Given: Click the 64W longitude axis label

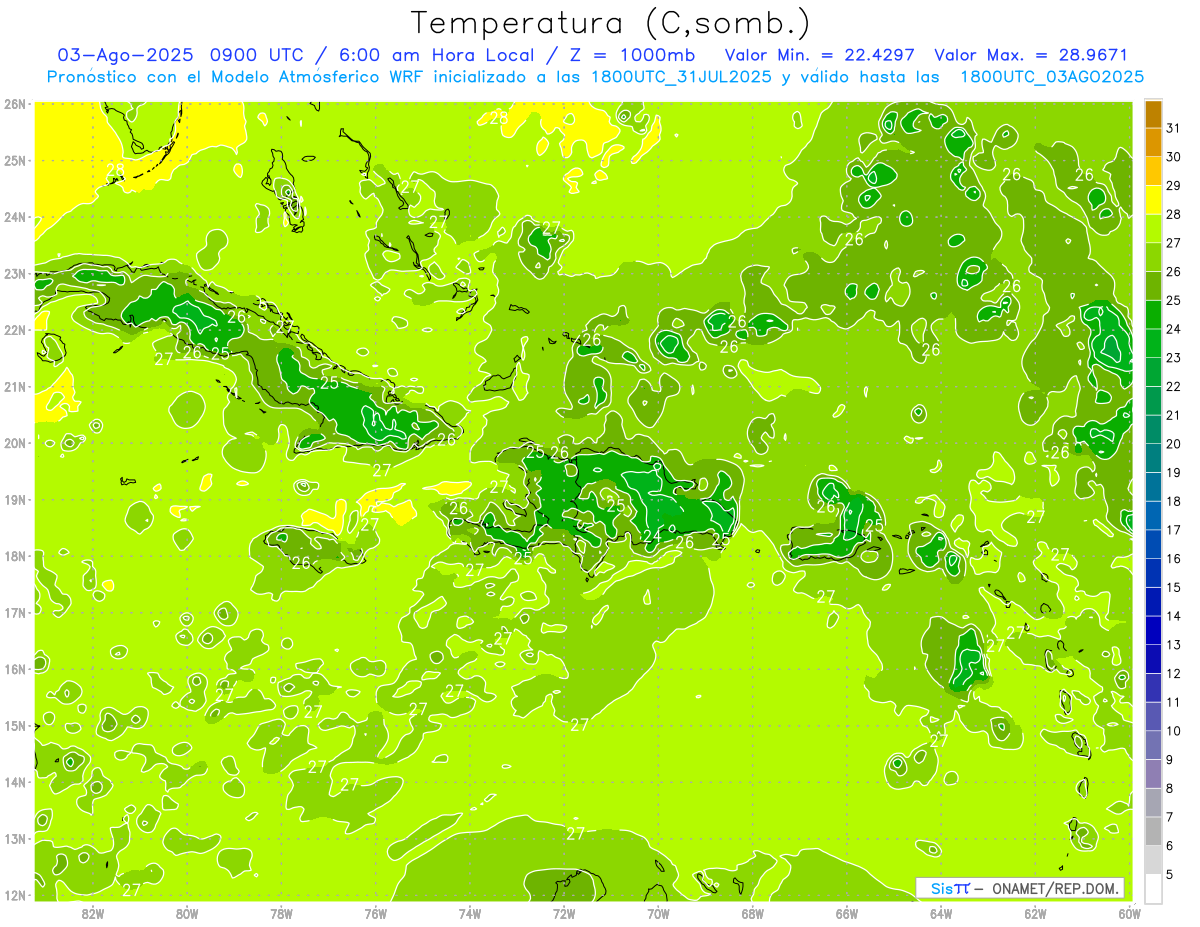Looking at the screenshot, I should click(x=941, y=913).
